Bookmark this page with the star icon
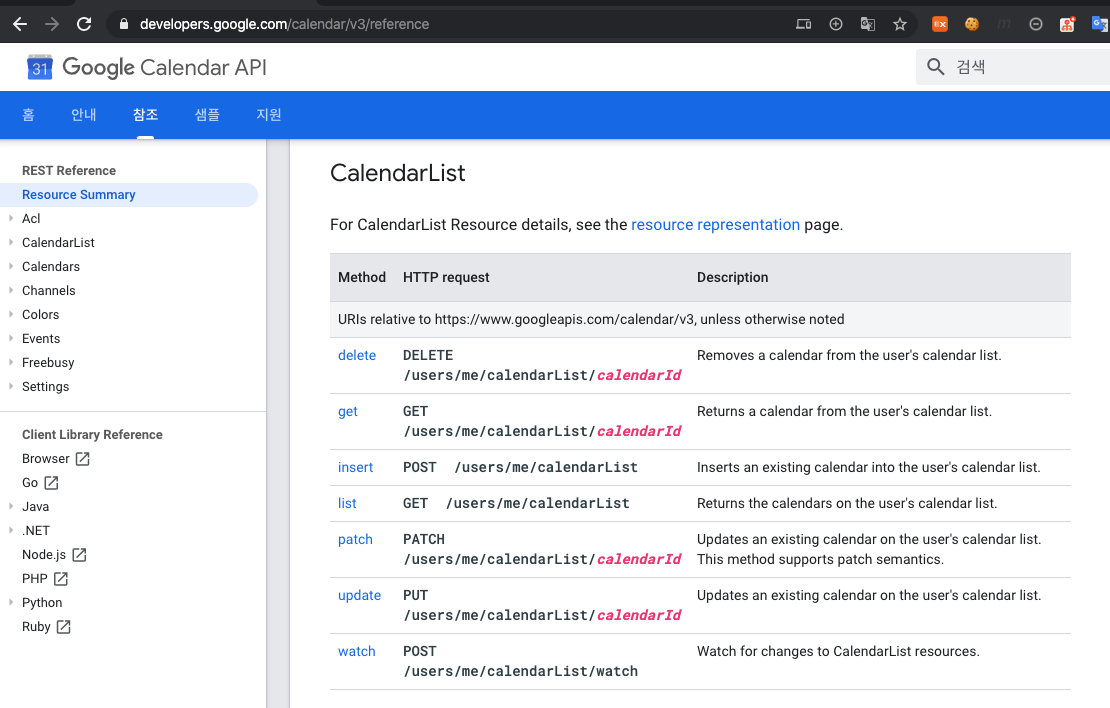1110x708 pixels. click(900, 24)
